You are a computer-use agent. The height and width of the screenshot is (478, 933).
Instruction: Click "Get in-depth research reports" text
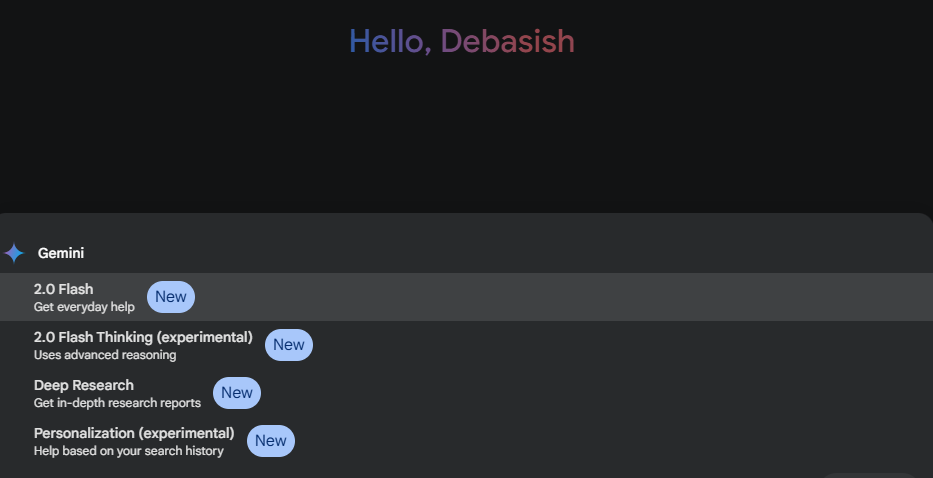[117, 403]
